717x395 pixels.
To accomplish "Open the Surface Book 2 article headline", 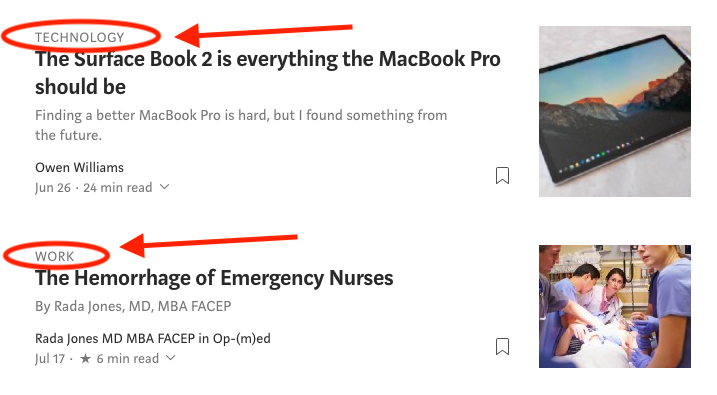I will click(x=268, y=73).
